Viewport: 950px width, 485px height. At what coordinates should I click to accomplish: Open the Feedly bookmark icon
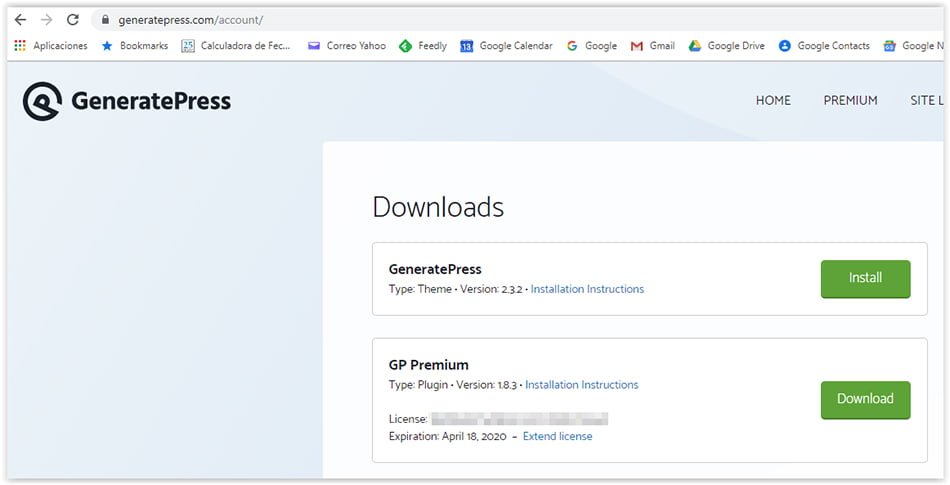(405, 45)
